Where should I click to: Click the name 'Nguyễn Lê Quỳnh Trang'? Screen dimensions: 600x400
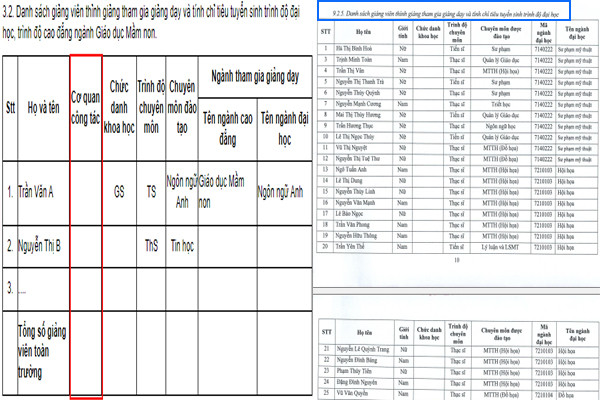(363, 349)
